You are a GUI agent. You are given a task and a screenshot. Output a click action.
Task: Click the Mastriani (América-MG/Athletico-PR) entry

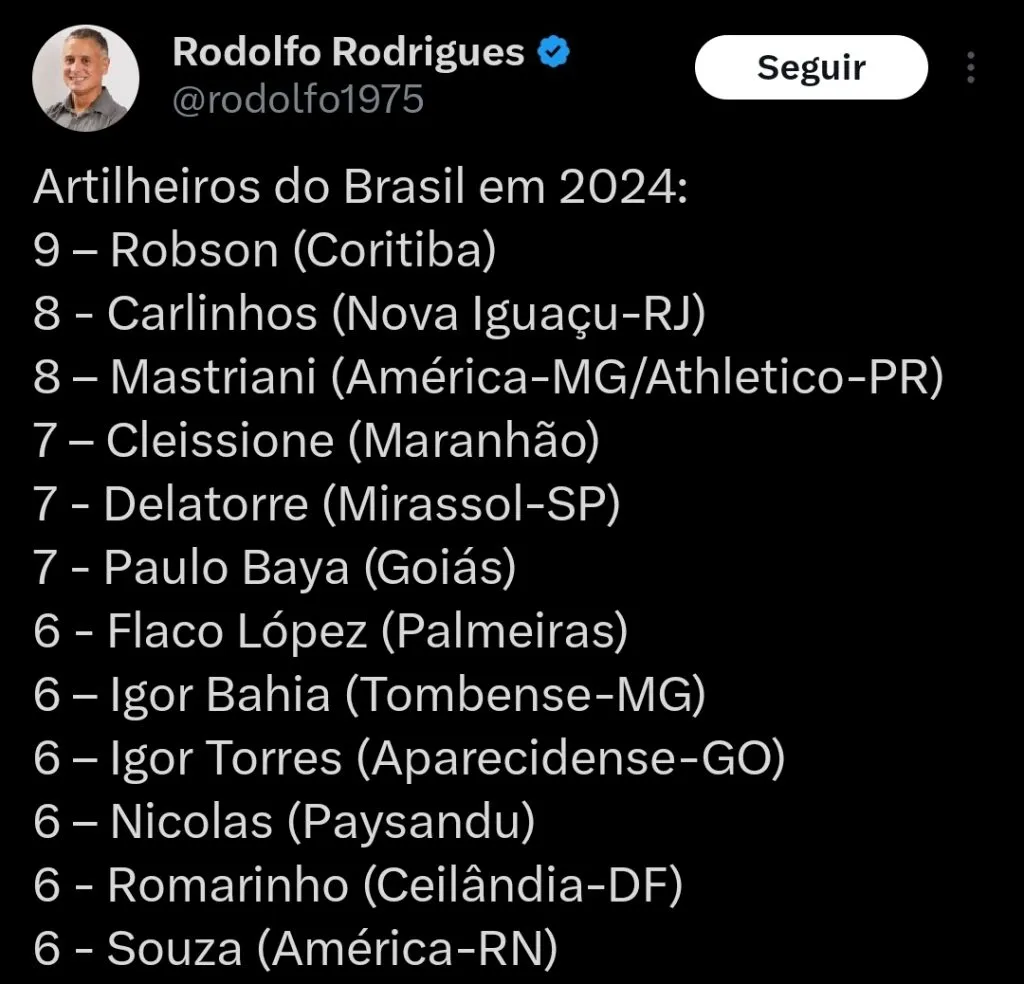488,378
